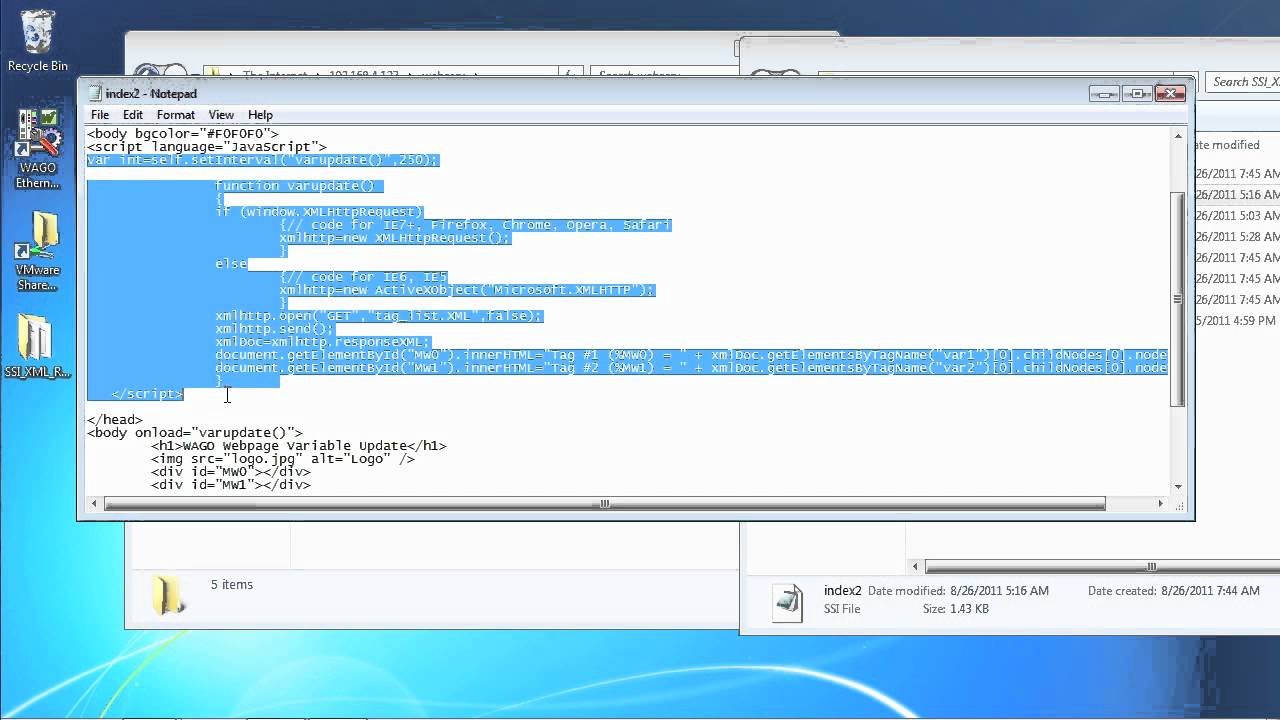The width and height of the screenshot is (1280, 720).
Task: Click the '5:16 AM' date row in Explorer
Action: click(x=1237, y=194)
